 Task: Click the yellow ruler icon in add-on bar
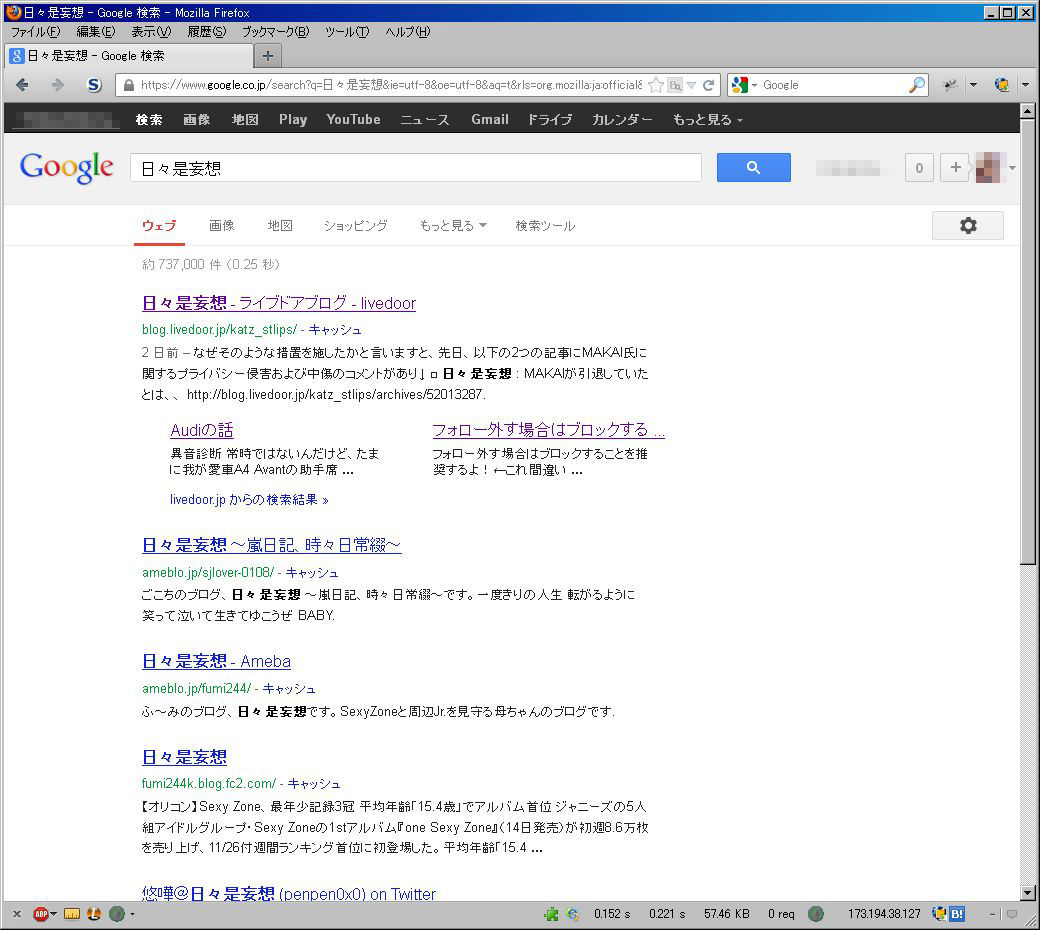tap(72, 914)
